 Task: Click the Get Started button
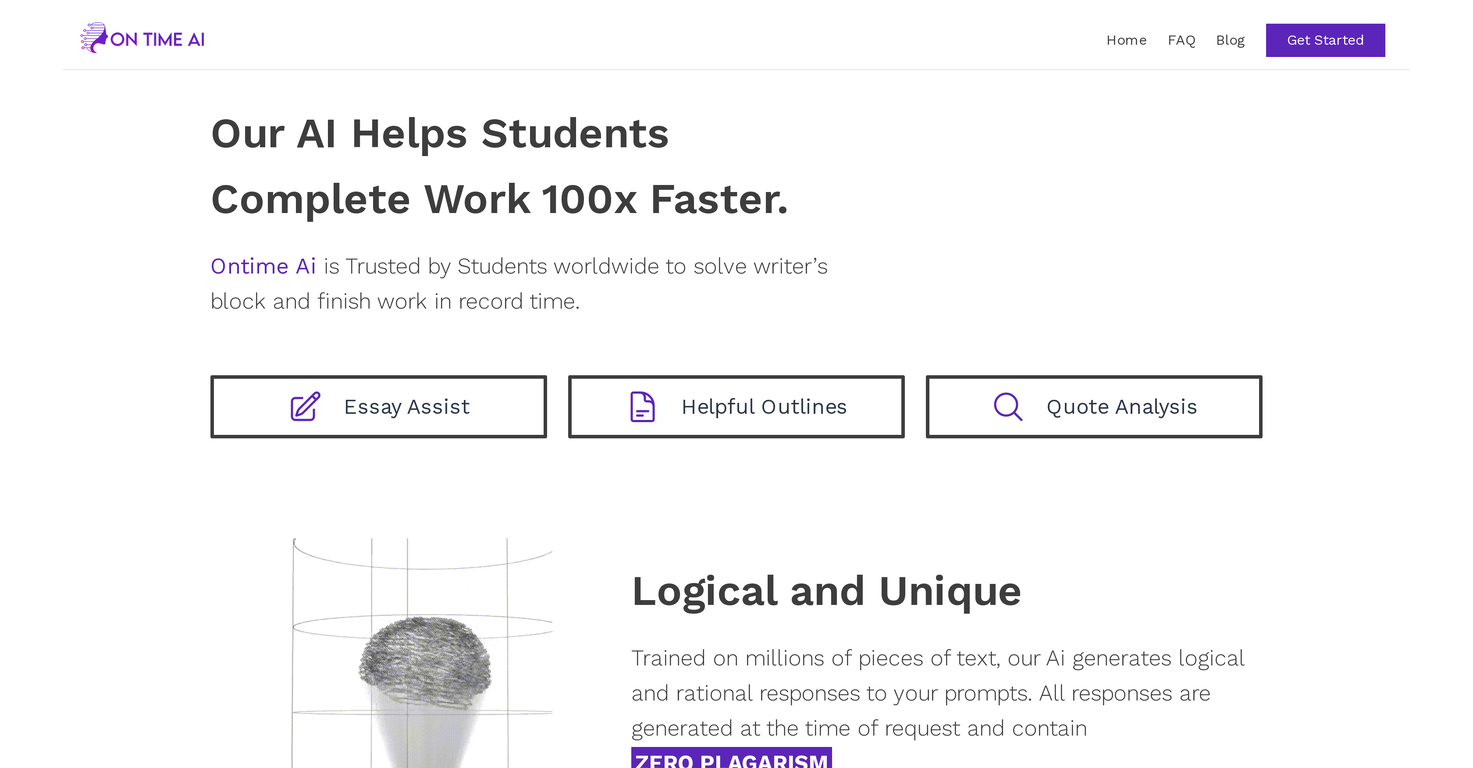[x=1325, y=40]
